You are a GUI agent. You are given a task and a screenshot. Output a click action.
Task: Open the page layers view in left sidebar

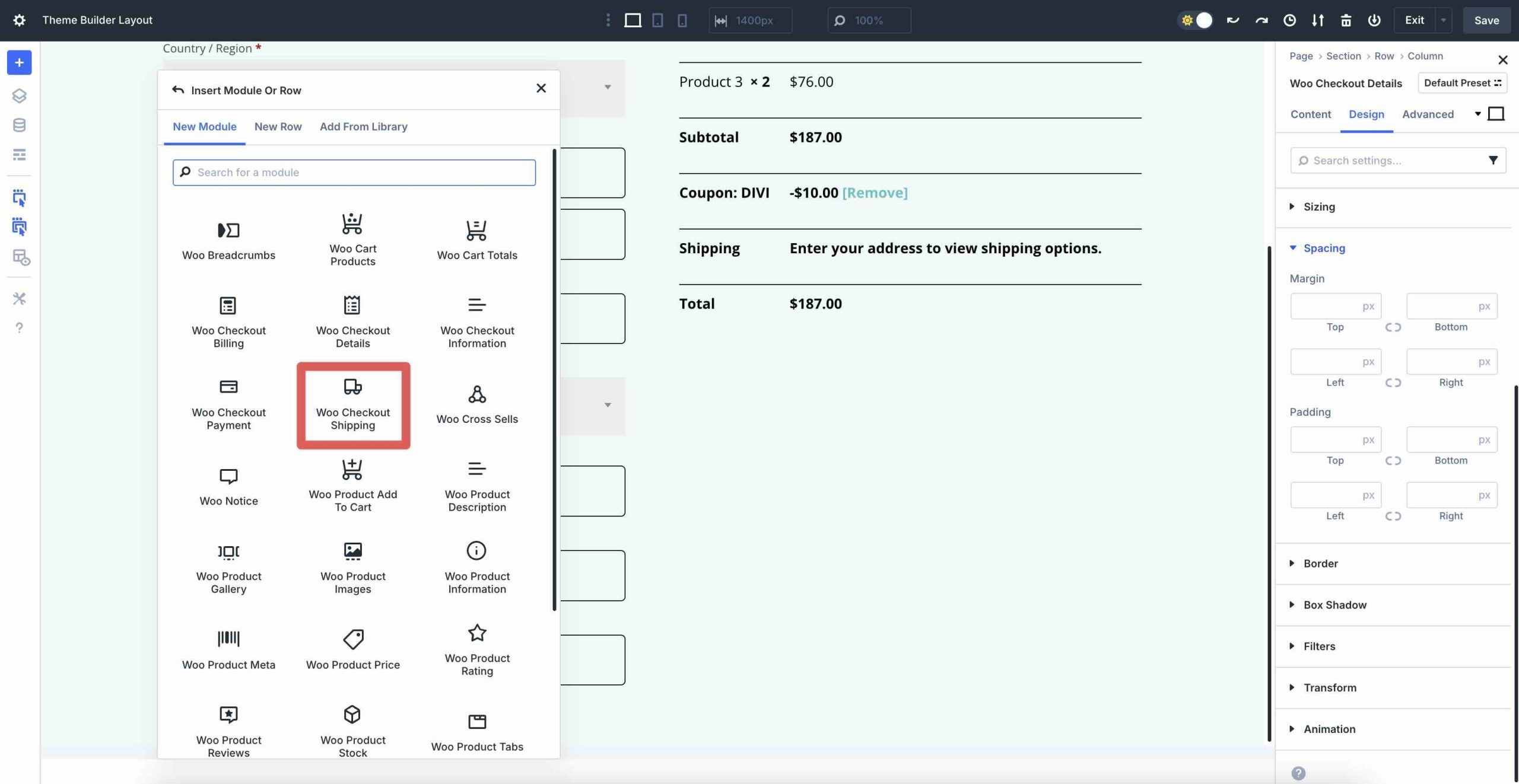(20, 95)
